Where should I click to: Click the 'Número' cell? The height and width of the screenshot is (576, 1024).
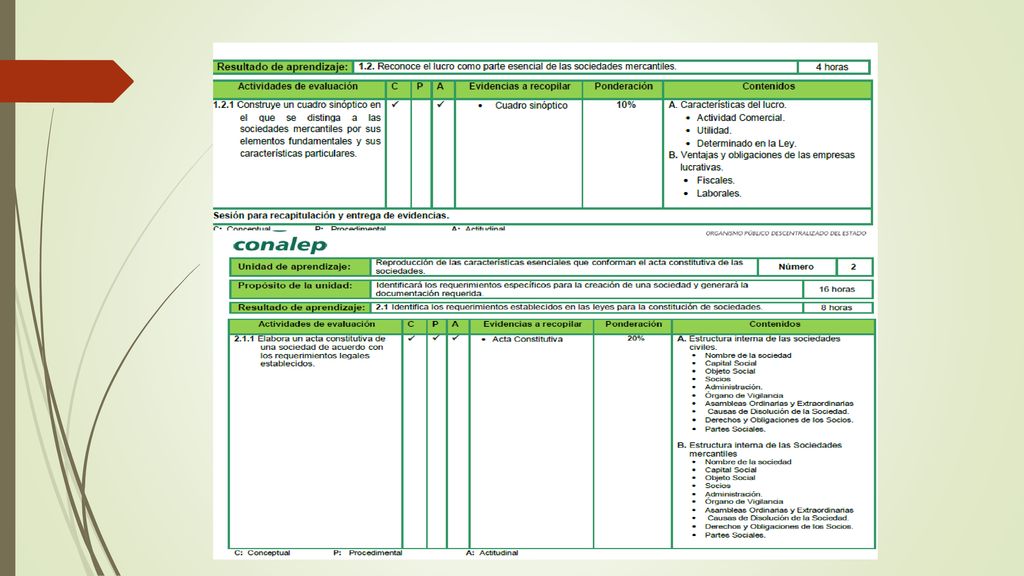click(x=796, y=266)
